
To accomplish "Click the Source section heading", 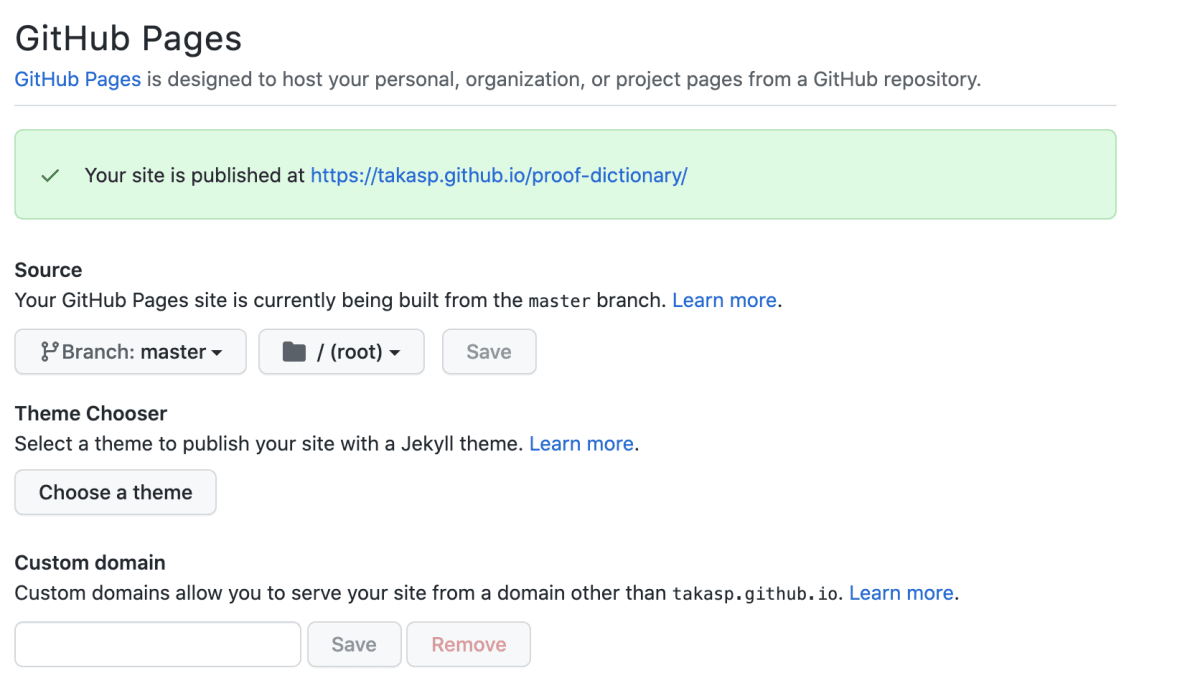I will tap(48, 270).
